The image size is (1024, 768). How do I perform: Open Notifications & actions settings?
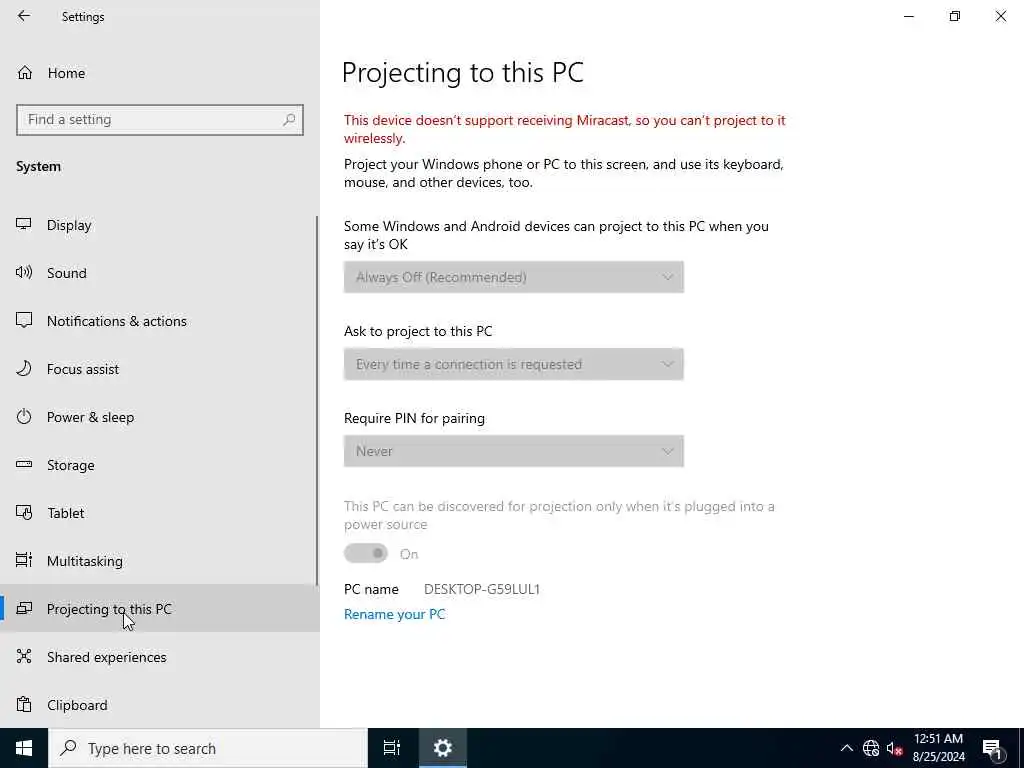coord(159,321)
